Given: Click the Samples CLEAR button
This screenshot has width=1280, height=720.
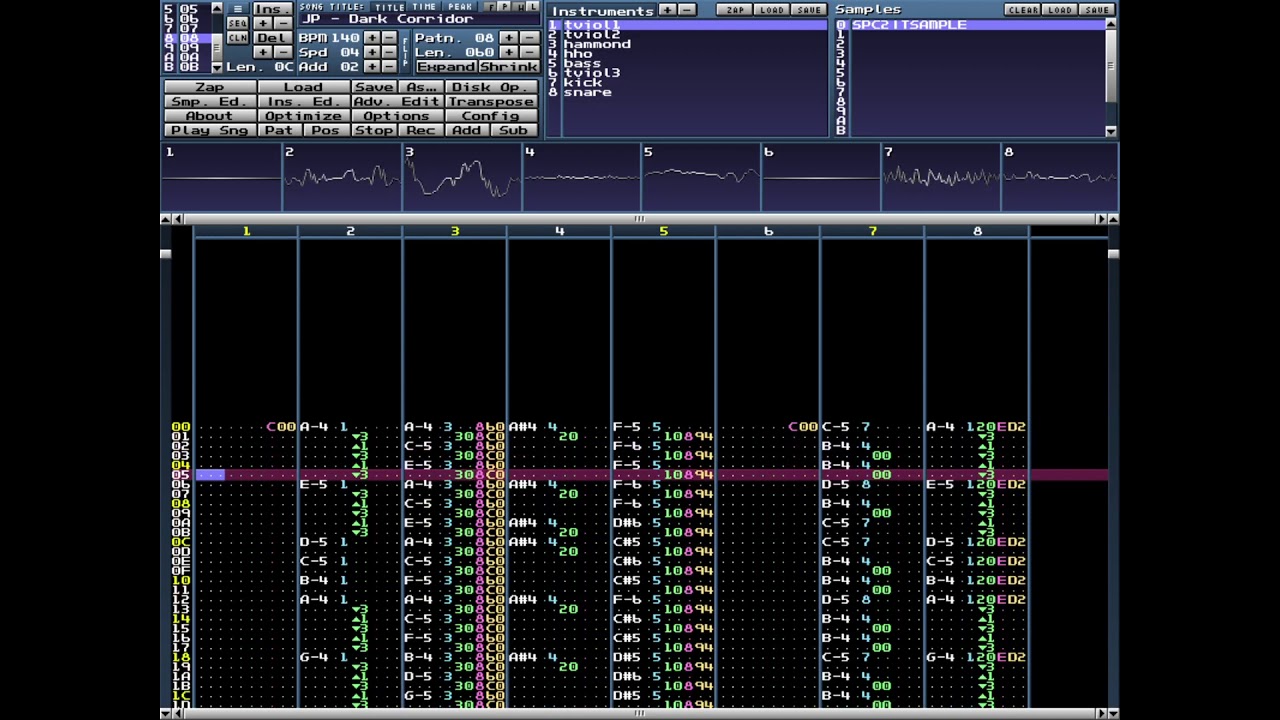Looking at the screenshot, I should [1023, 10].
